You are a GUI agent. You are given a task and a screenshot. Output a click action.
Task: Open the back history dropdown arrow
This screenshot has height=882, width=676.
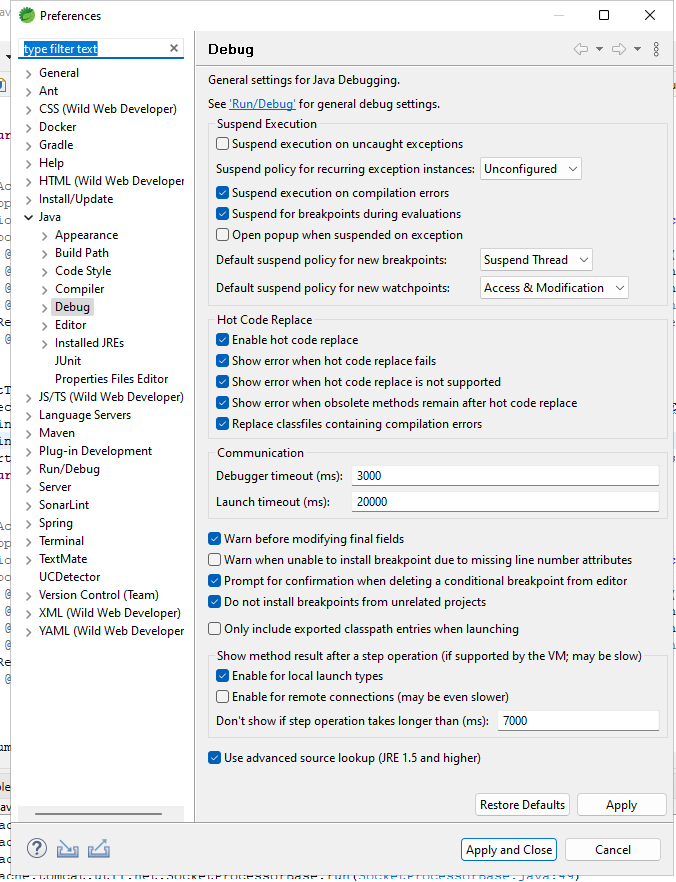tap(600, 49)
